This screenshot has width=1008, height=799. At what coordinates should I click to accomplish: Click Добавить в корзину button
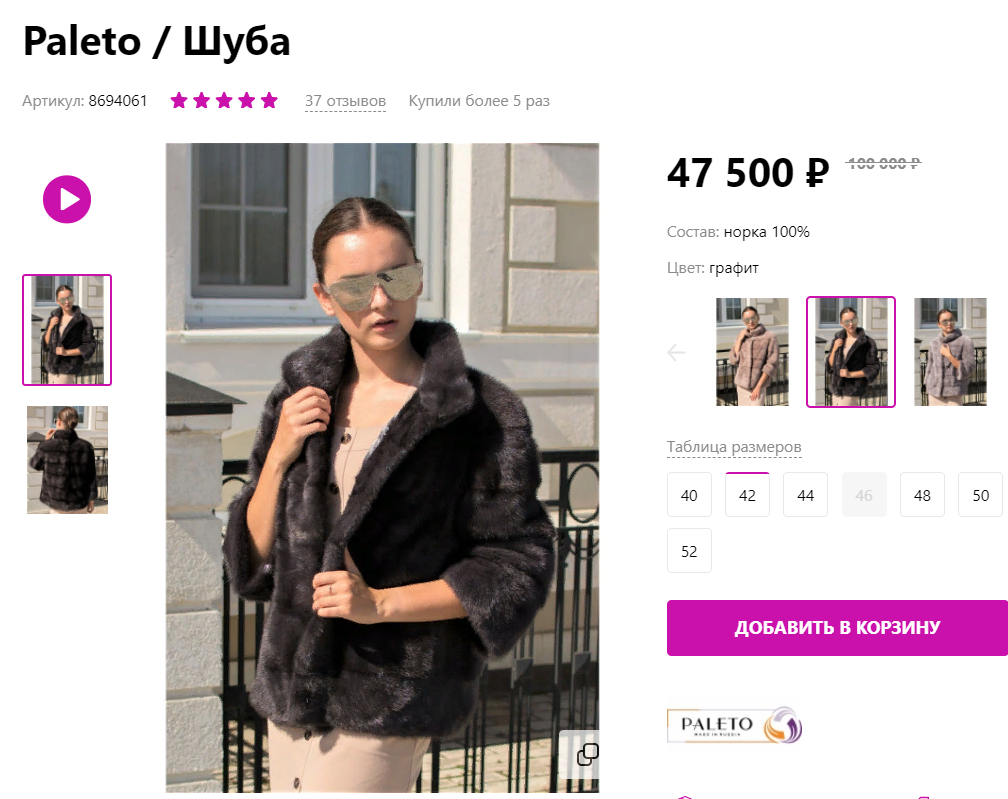click(837, 628)
